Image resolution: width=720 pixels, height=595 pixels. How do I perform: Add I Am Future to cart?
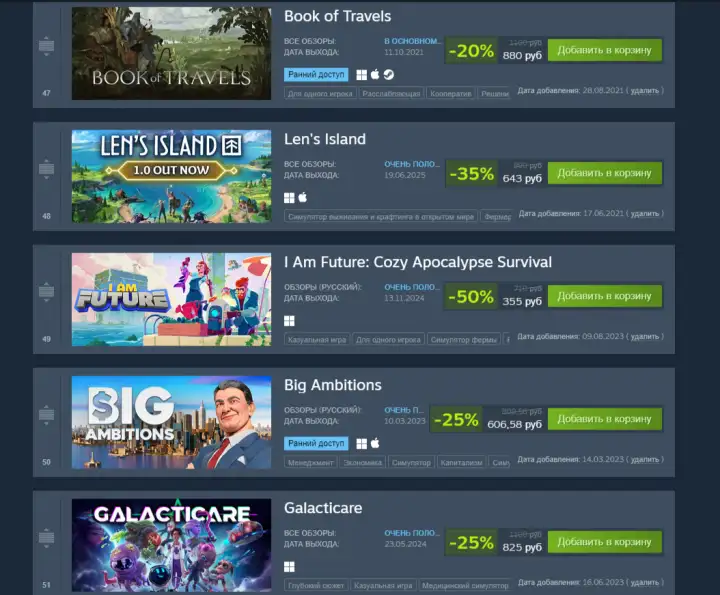pyautogui.click(x=604, y=296)
